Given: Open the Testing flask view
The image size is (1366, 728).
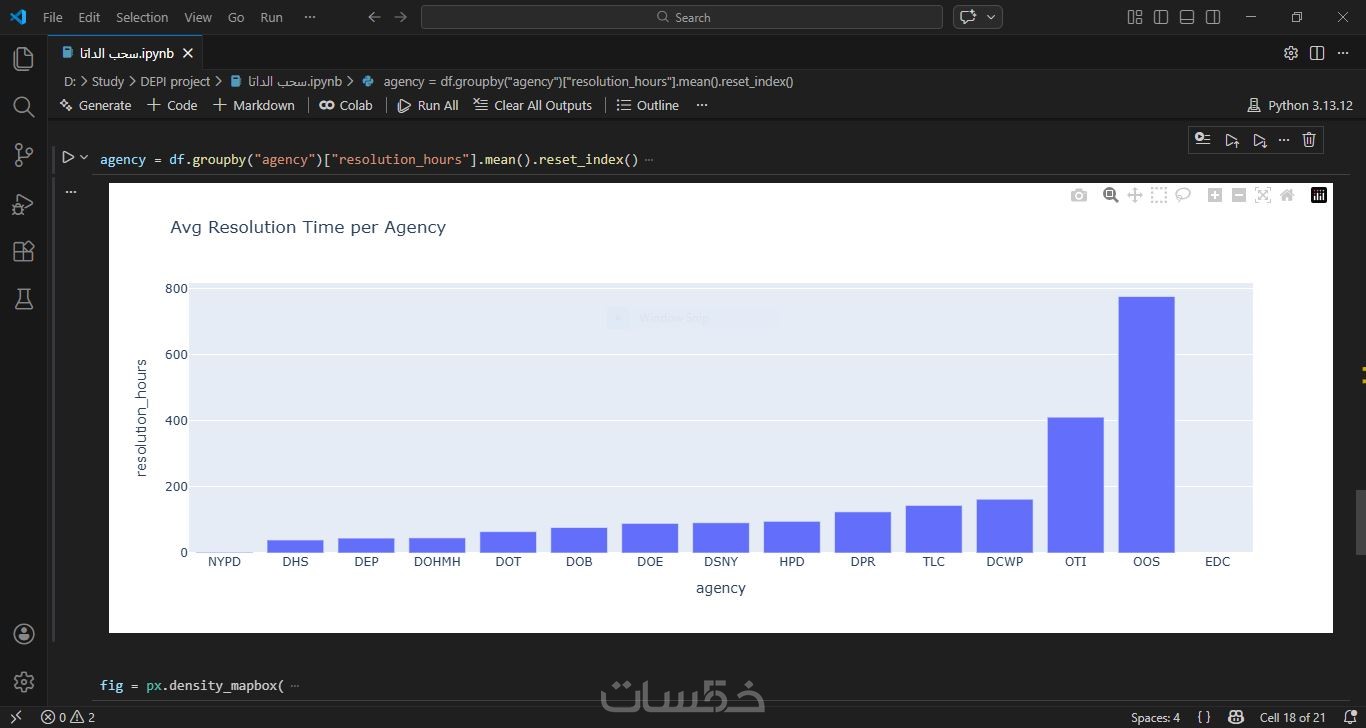Looking at the screenshot, I should tap(23, 299).
